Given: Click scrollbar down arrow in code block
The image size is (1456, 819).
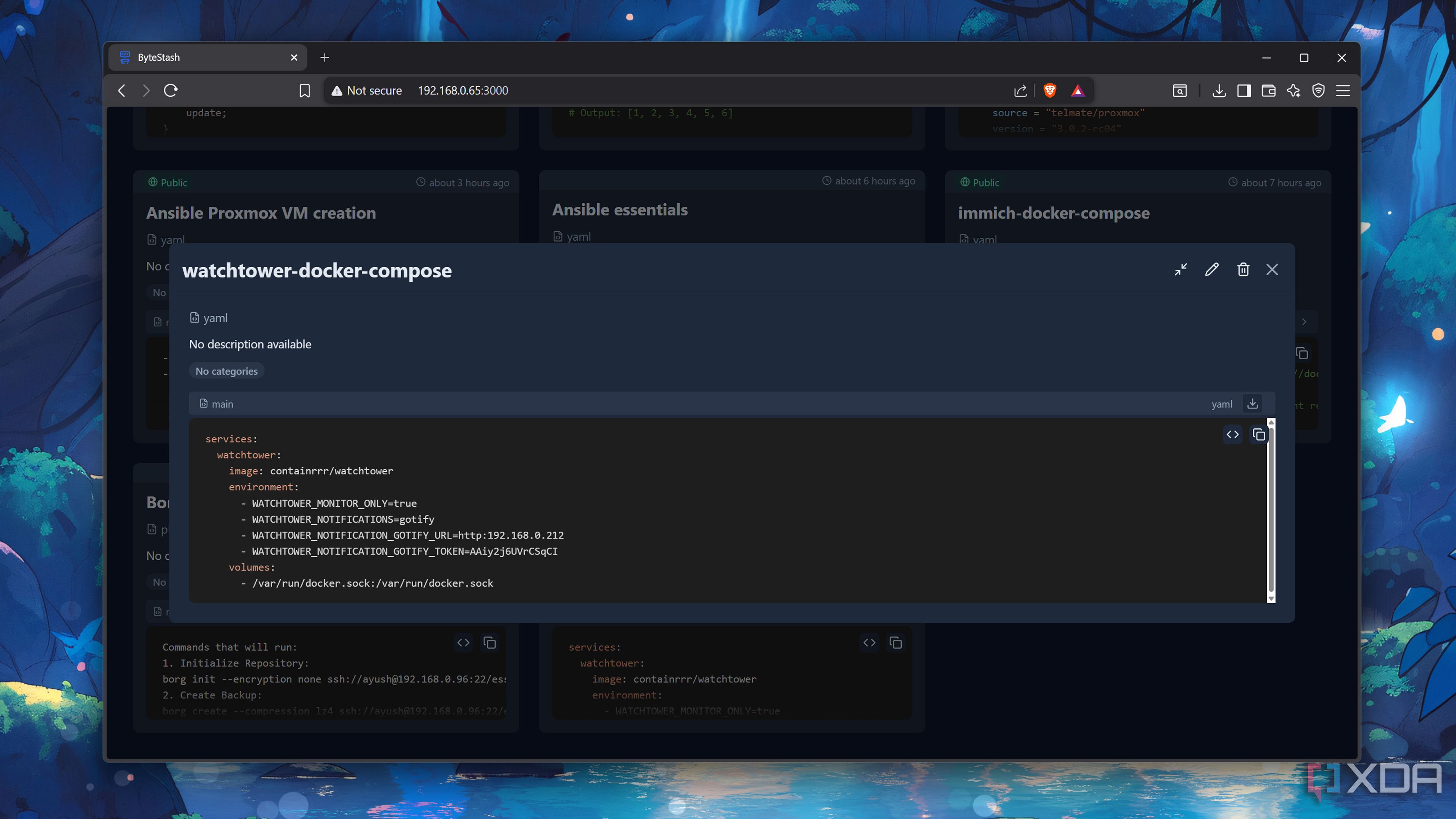Looking at the screenshot, I should pos(1271,599).
